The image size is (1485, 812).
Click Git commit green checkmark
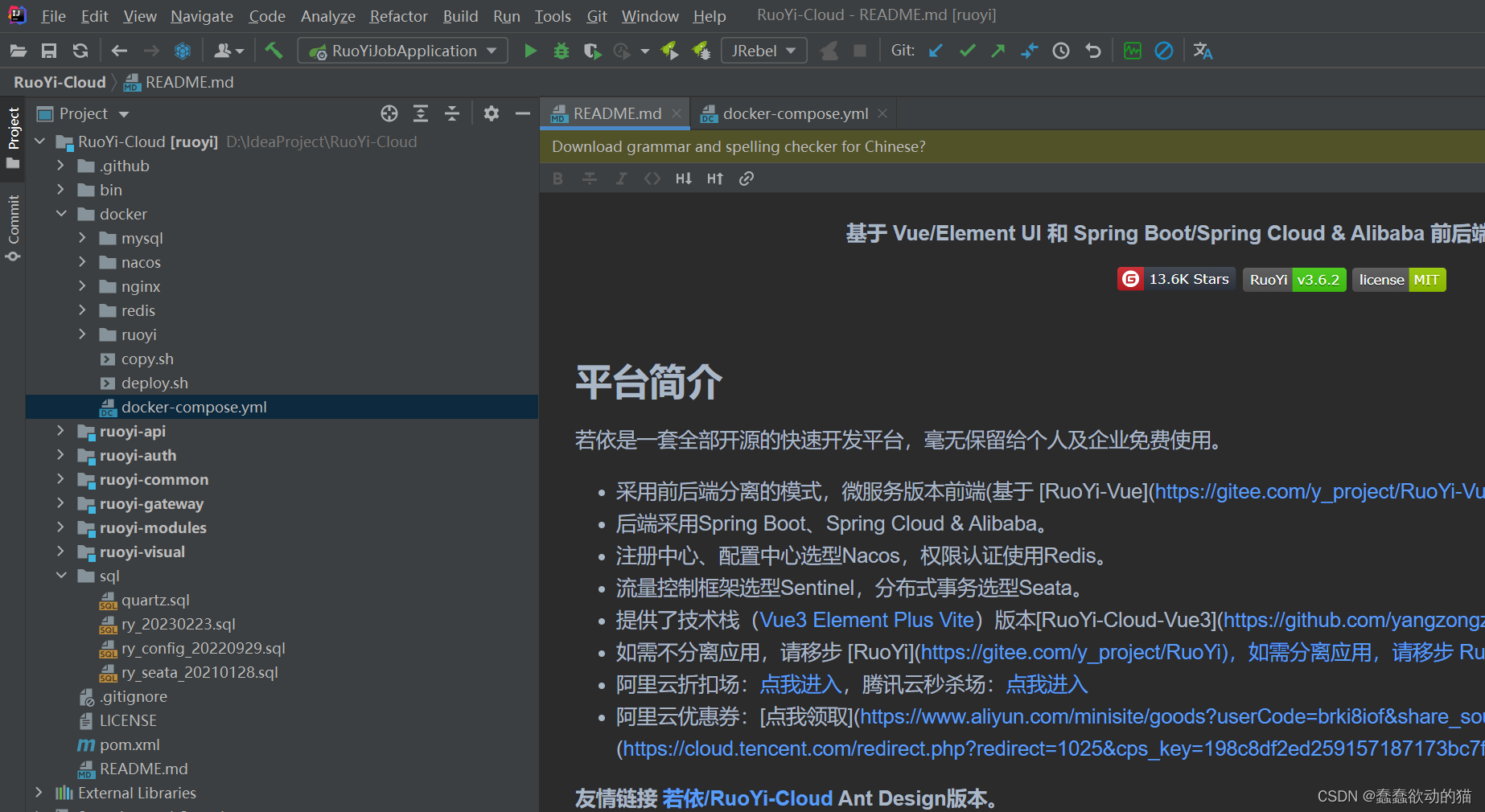pos(967,51)
